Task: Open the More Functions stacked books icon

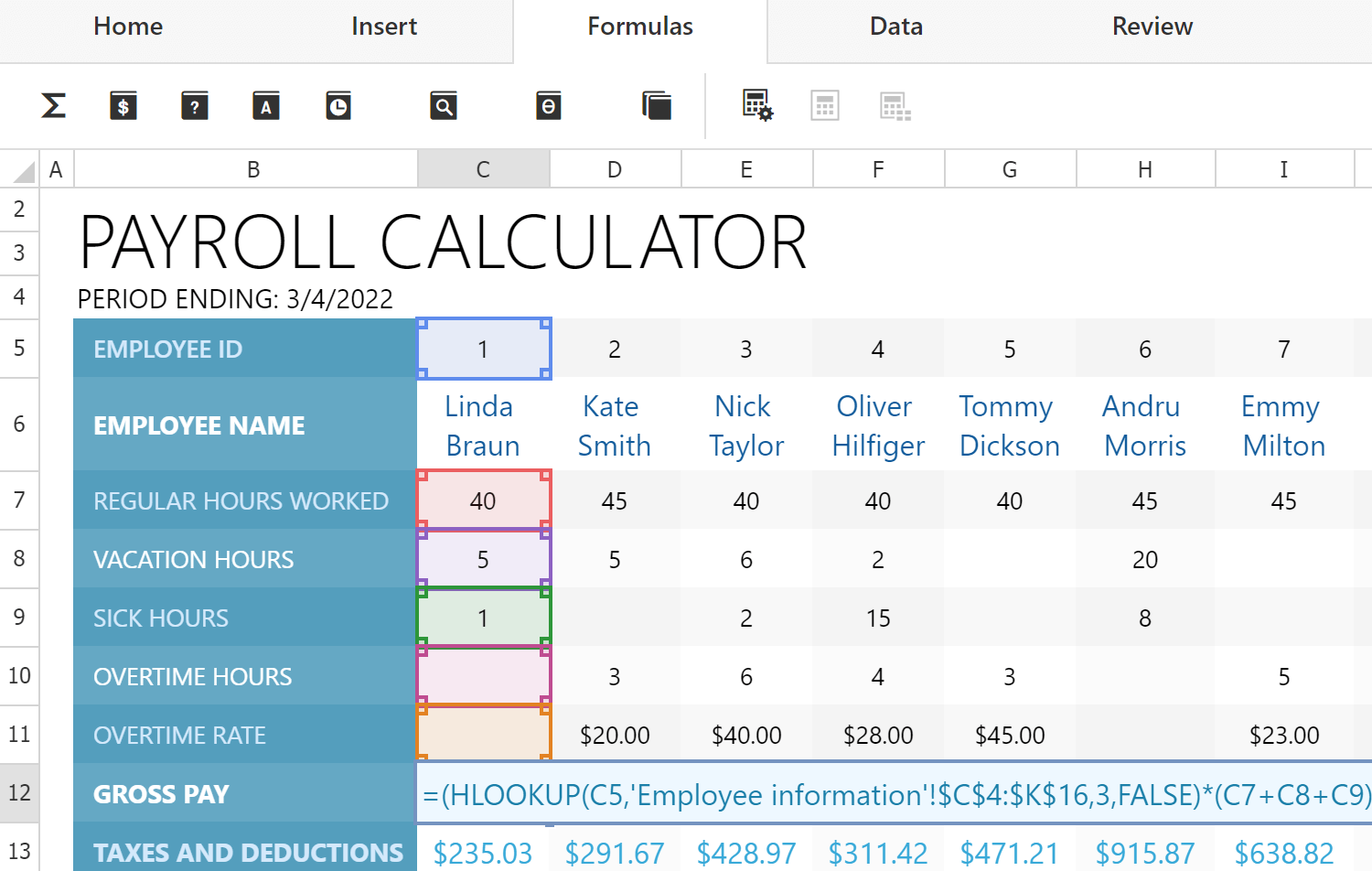Action: pos(656,106)
